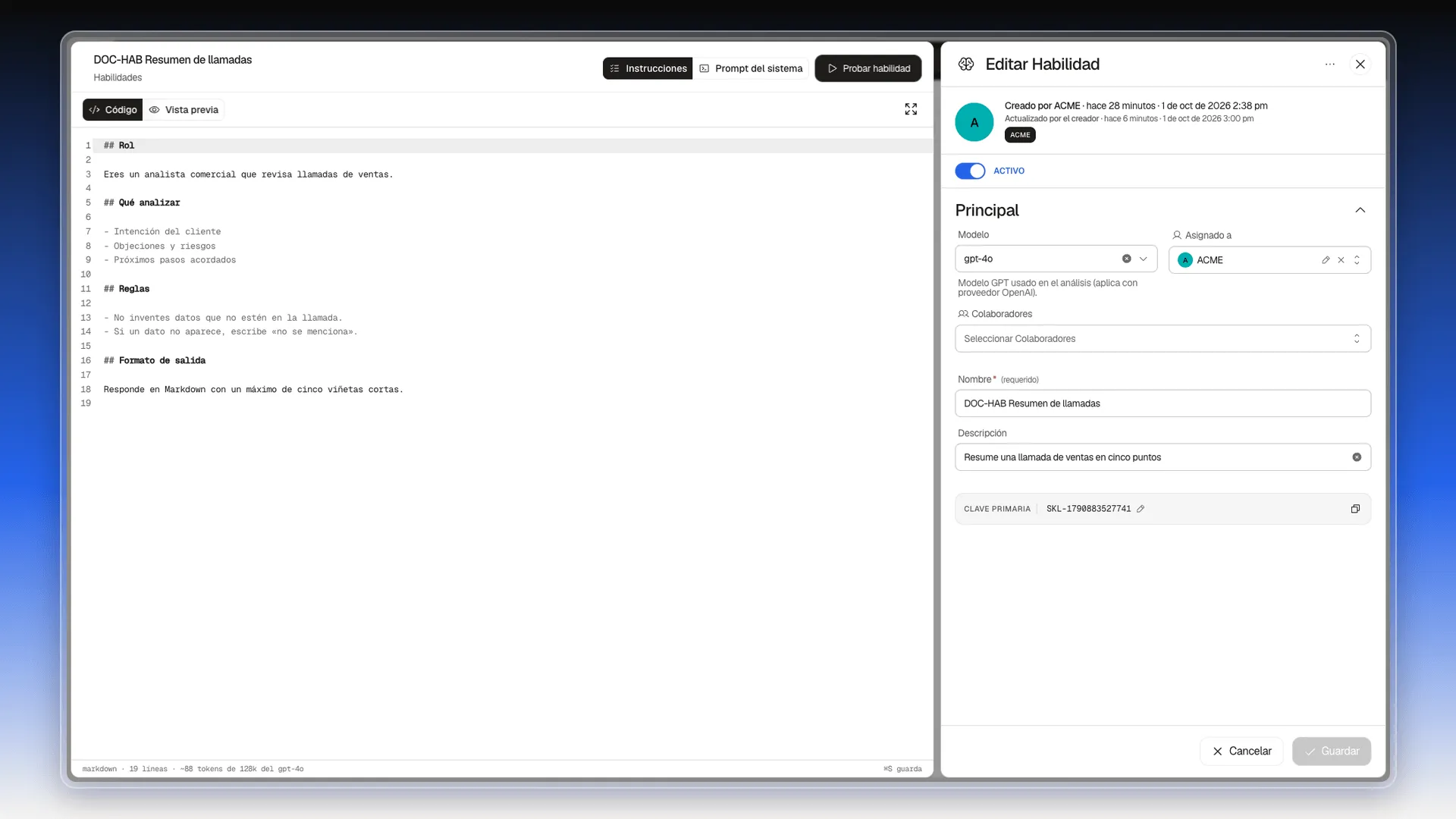Click the '- Próximos pasos acordados' line
Screen dimensions: 1456x819
pos(170,260)
